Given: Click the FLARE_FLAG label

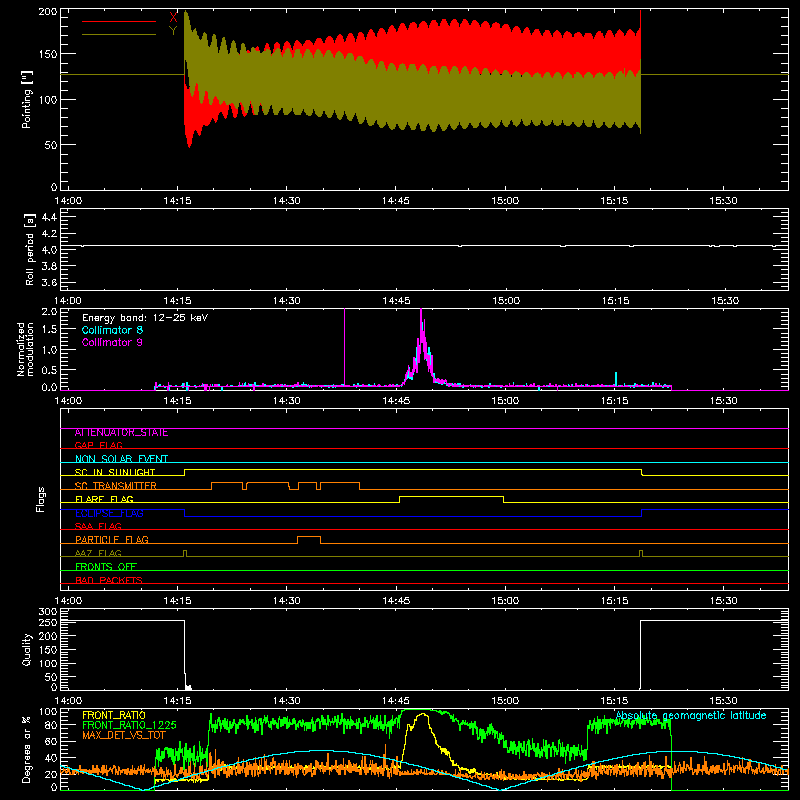Looking at the screenshot, I should pyautogui.click(x=104, y=499).
